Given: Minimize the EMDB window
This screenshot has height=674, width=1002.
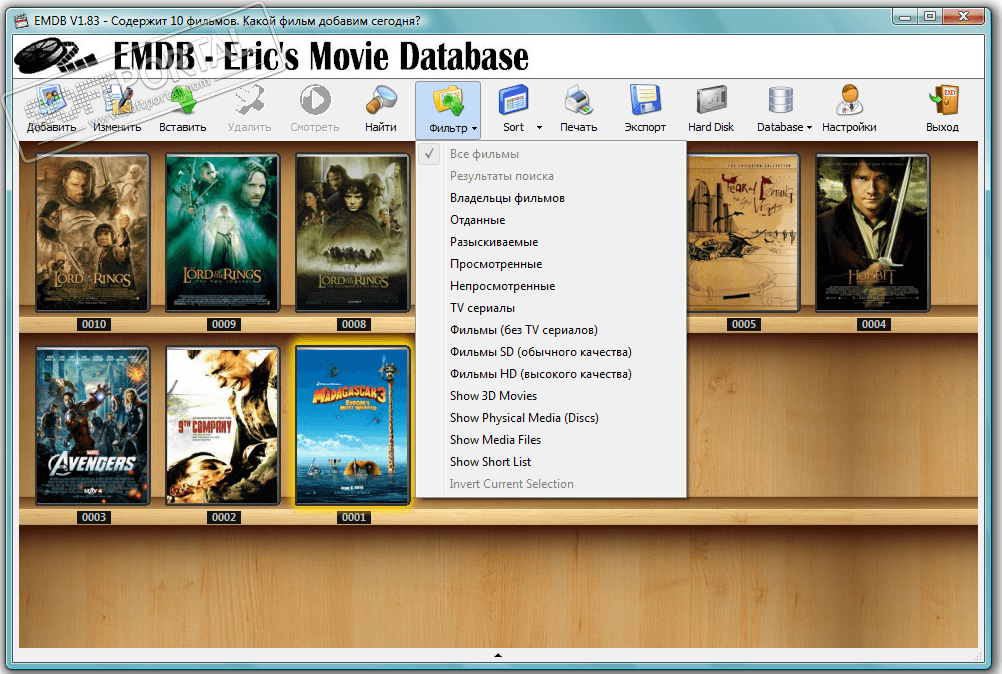Looking at the screenshot, I should coord(904,17).
